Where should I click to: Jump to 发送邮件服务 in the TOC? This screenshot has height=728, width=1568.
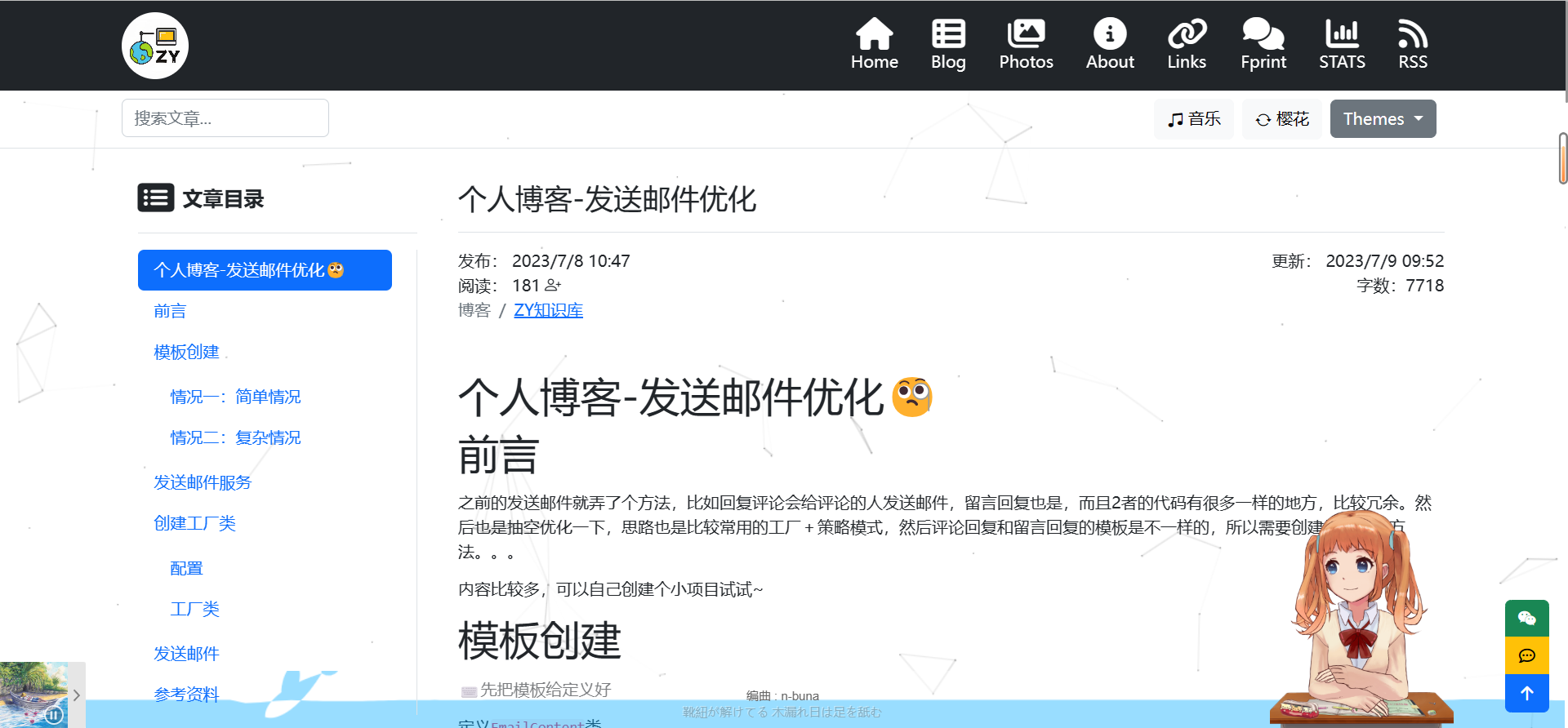203,482
